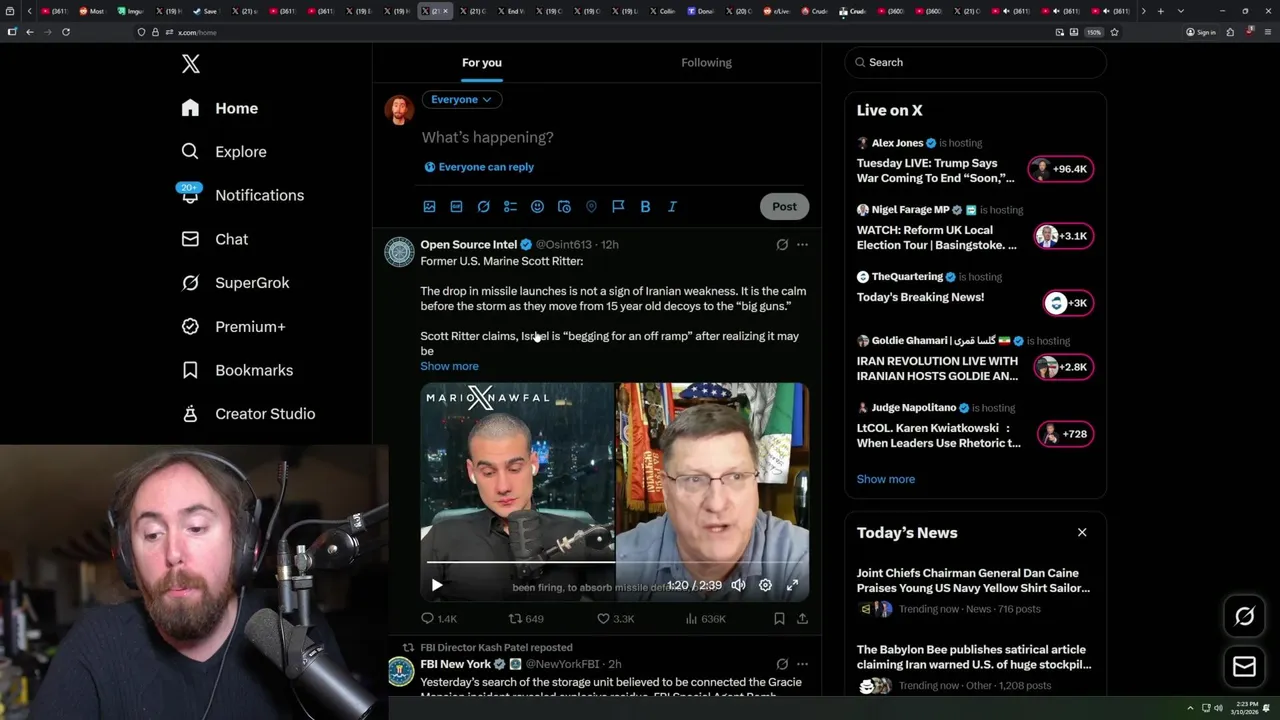1280x720 pixels.
Task: Join TheQuartering live broadcast +3K
Action: click(1068, 303)
